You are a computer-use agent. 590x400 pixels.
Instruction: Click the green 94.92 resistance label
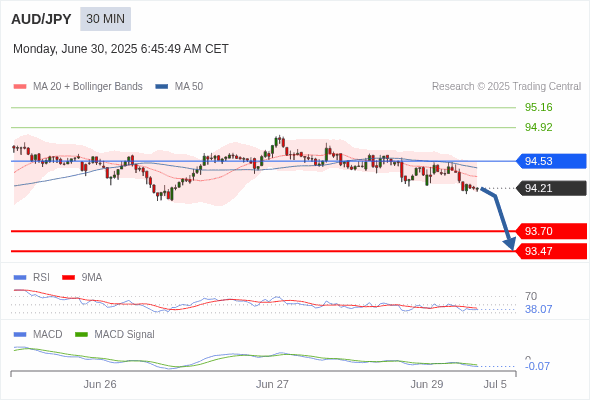tap(538, 127)
